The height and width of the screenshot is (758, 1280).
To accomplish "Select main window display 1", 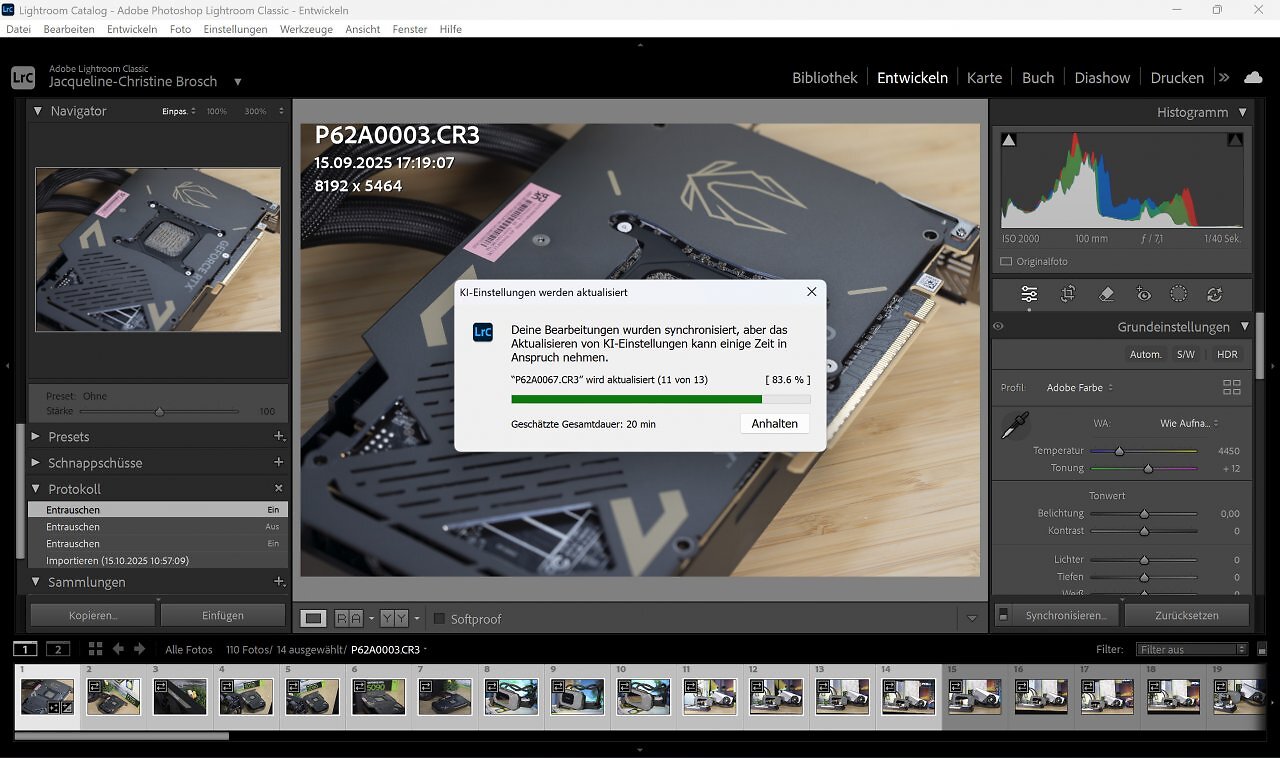I will pyautogui.click(x=26, y=649).
